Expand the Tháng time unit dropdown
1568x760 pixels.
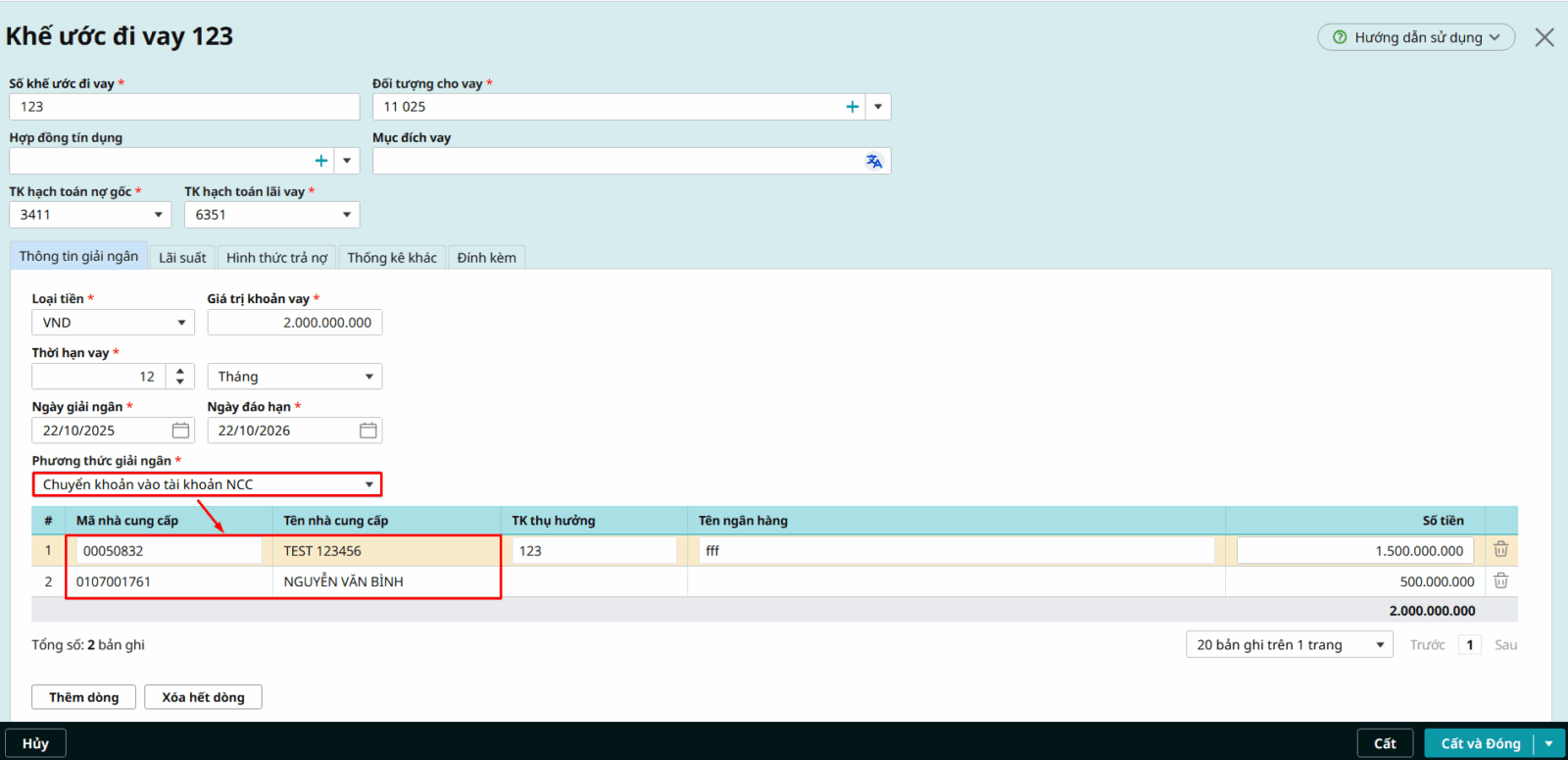click(368, 377)
